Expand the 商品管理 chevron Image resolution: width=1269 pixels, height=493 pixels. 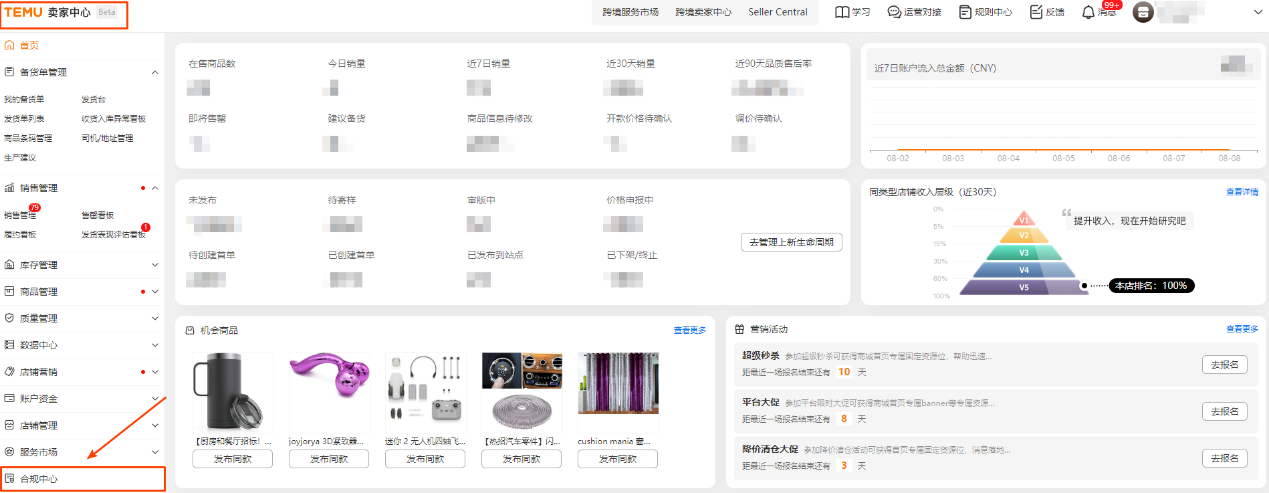click(x=155, y=292)
